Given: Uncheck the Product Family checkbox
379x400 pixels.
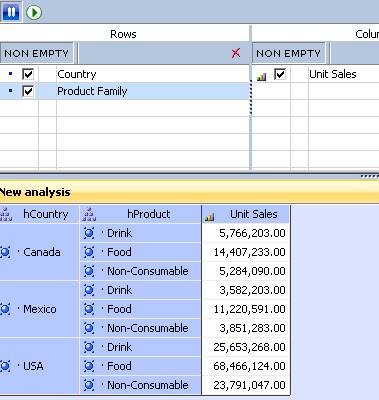Looking at the screenshot, I should (28, 91).
